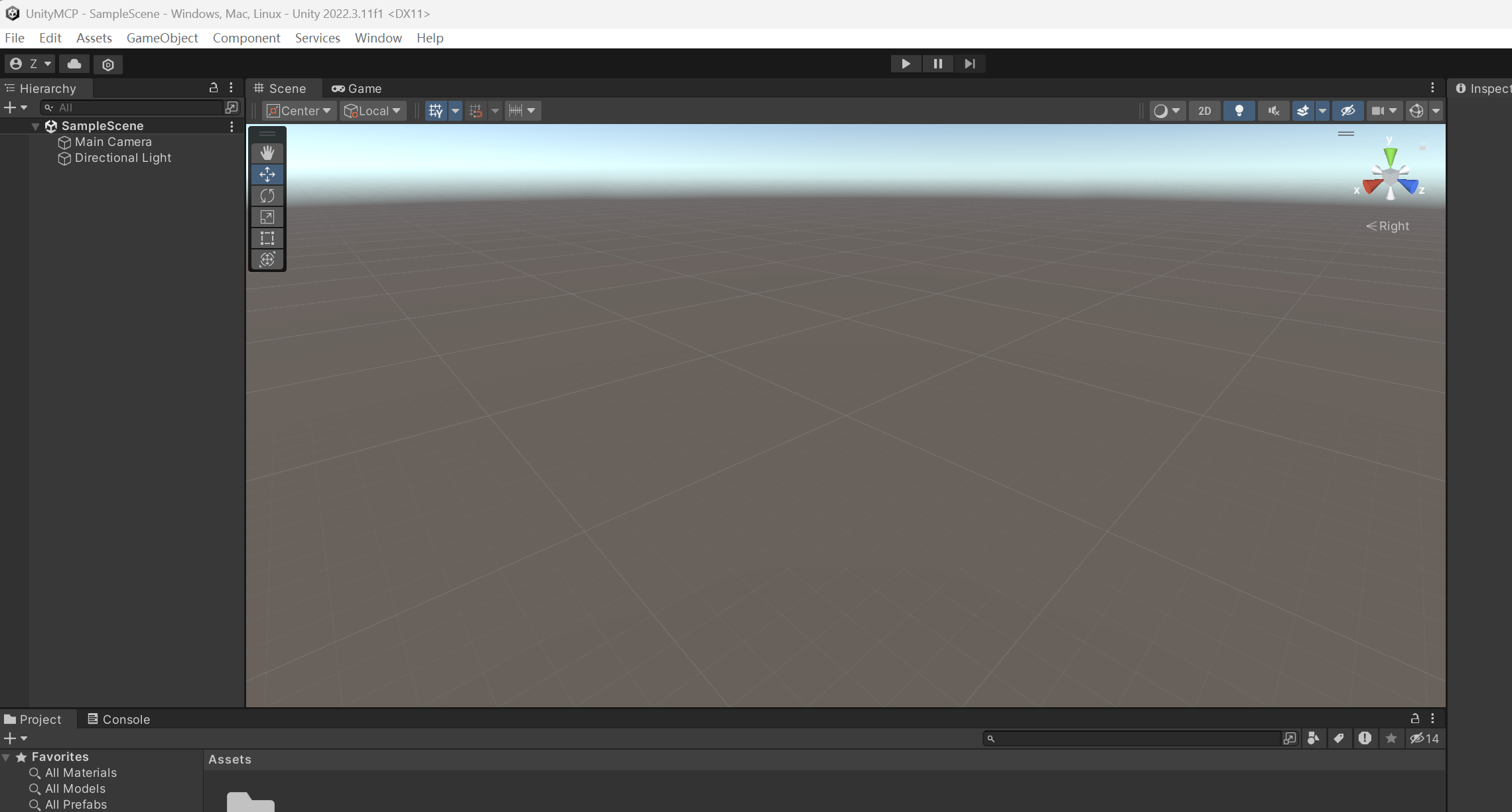Open Center pivot mode dropdown
Viewport: 1512px width, 812px height.
tap(299, 111)
